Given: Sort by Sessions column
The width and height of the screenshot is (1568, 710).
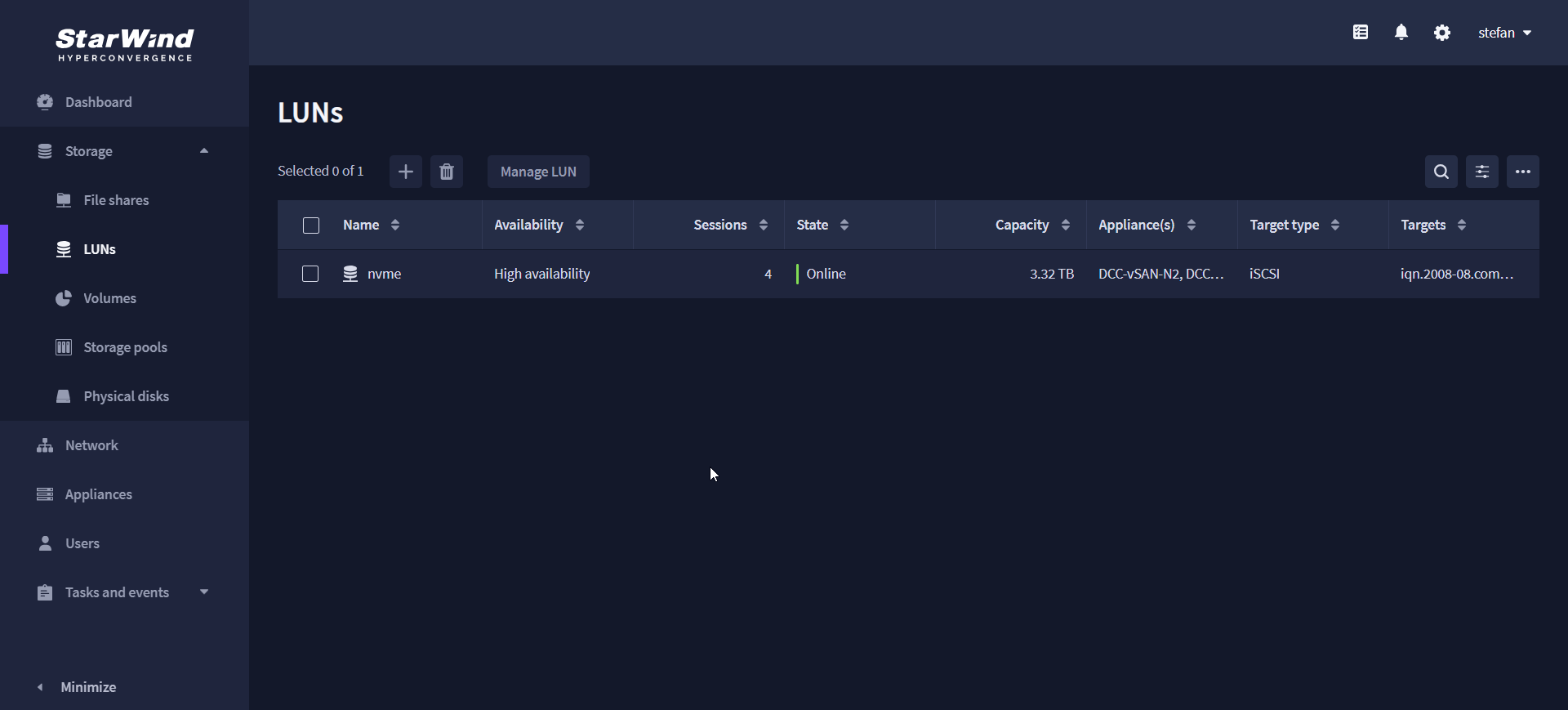Looking at the screenshot, I should 764,225.
